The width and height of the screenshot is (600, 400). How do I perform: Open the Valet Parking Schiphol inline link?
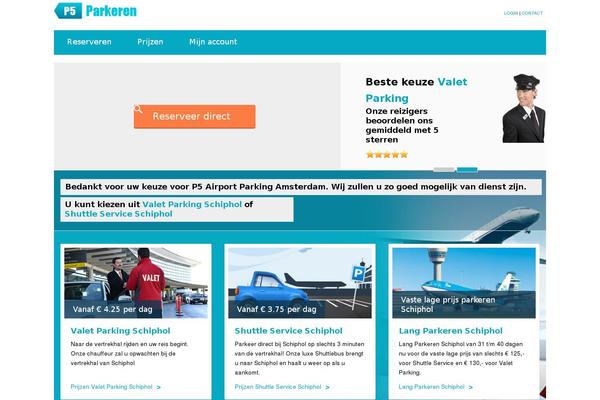pyautogui.click(x=192, y=204)
